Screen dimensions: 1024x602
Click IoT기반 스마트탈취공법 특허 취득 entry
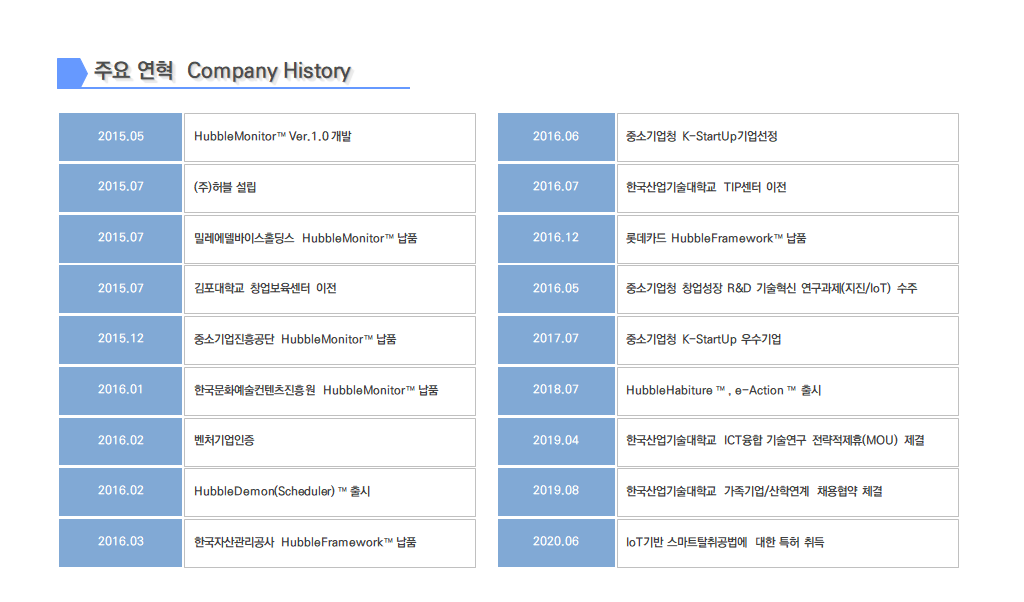pos(725,542)
